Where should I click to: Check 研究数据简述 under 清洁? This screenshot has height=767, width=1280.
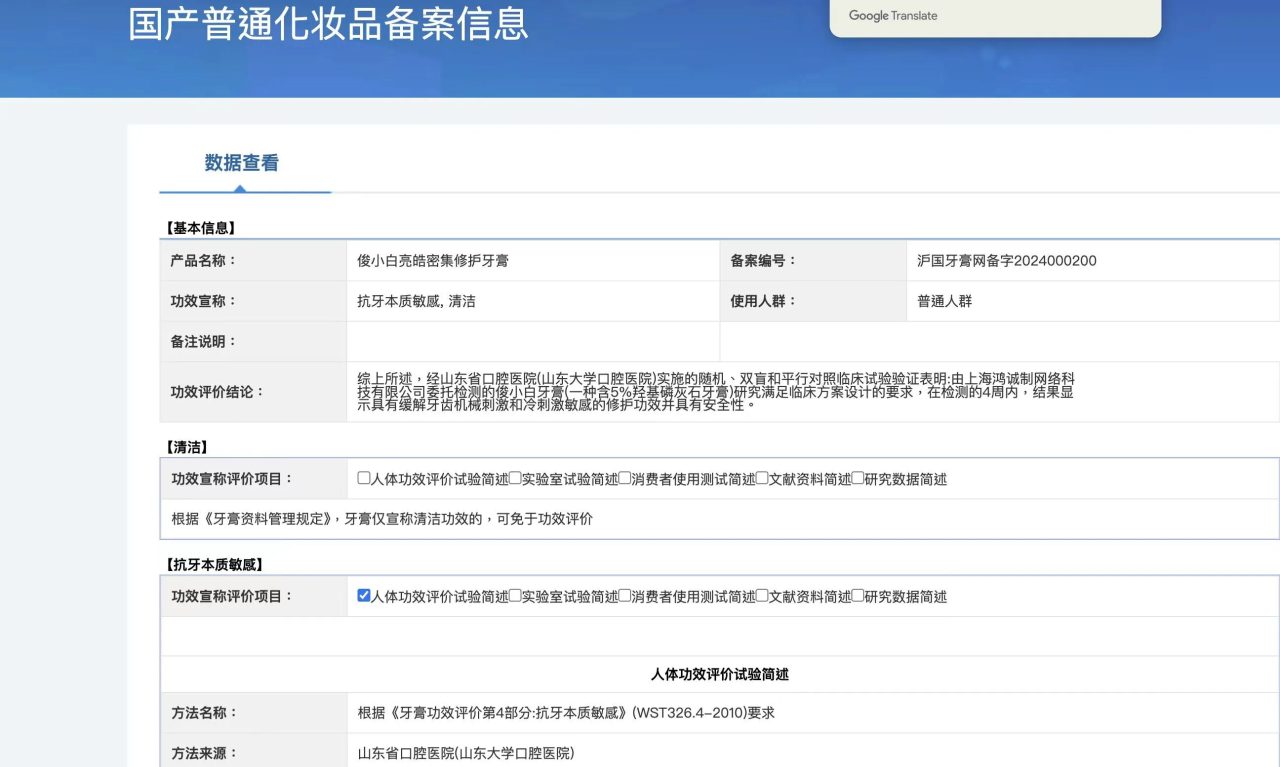tap(858, 478)
